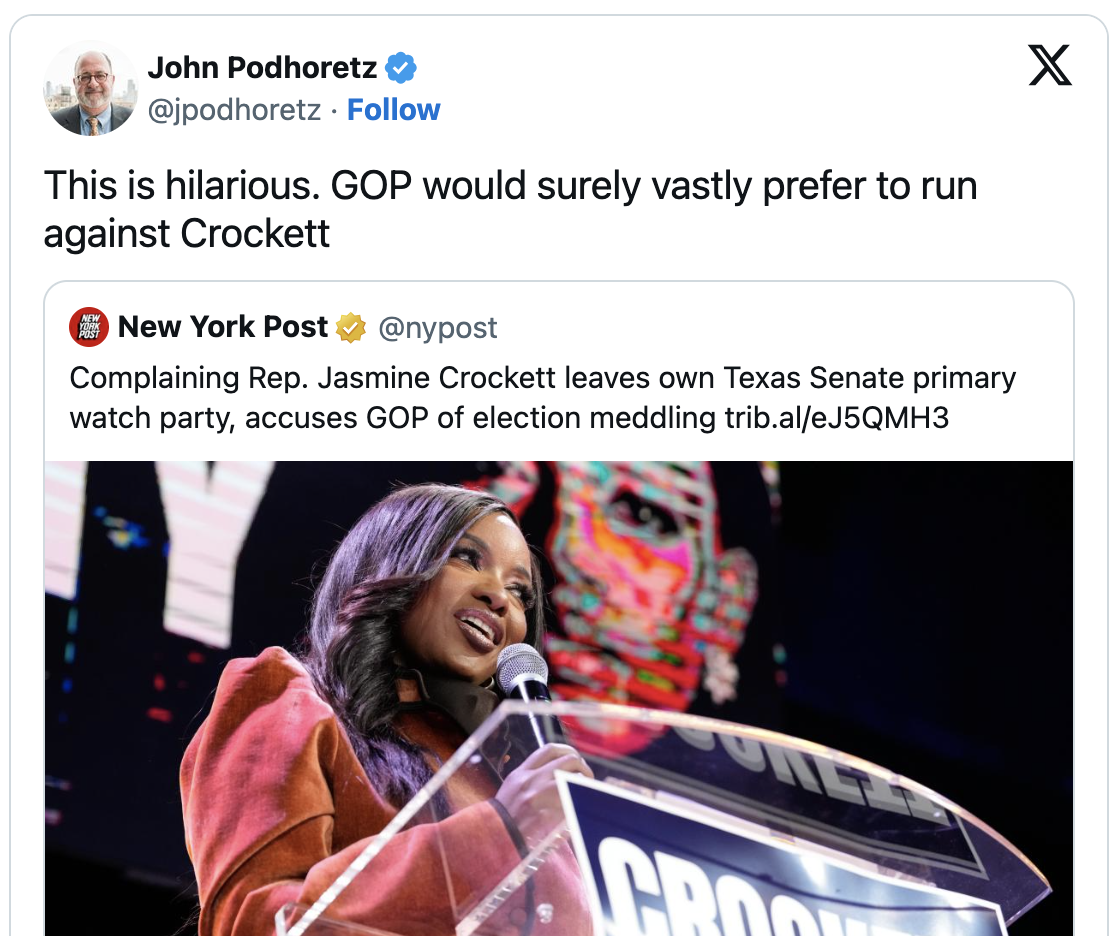The height and width of the screenshot is (936, 1120).
Task: Click John Podhoretz's blue verified badge
Action: [402, 68]
